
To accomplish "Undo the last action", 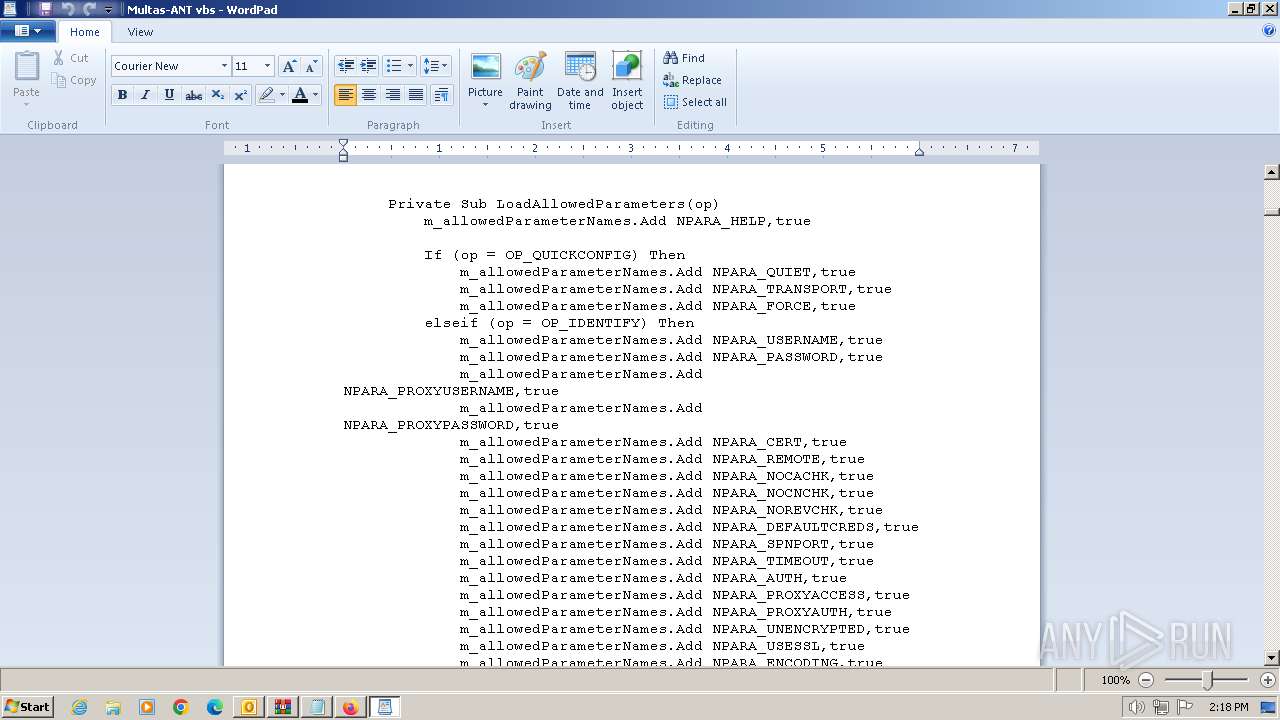I will coord(68,9).
